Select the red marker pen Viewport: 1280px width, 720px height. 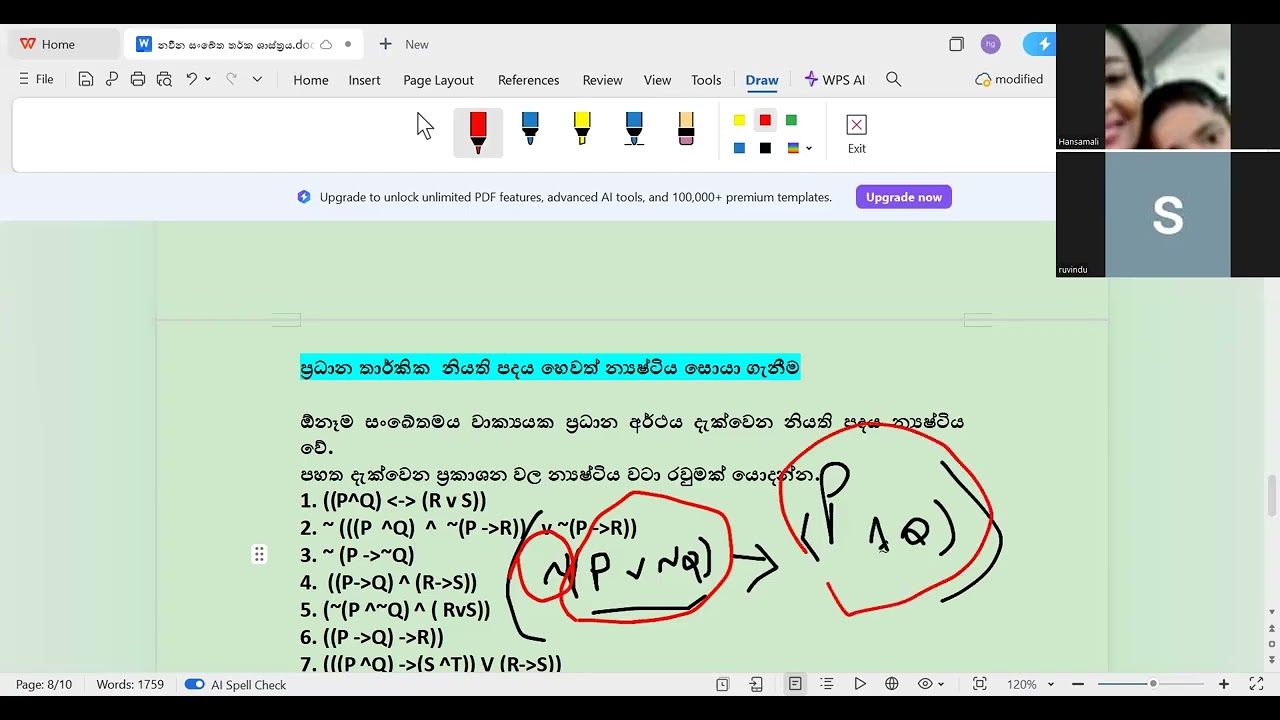(478, 133)
